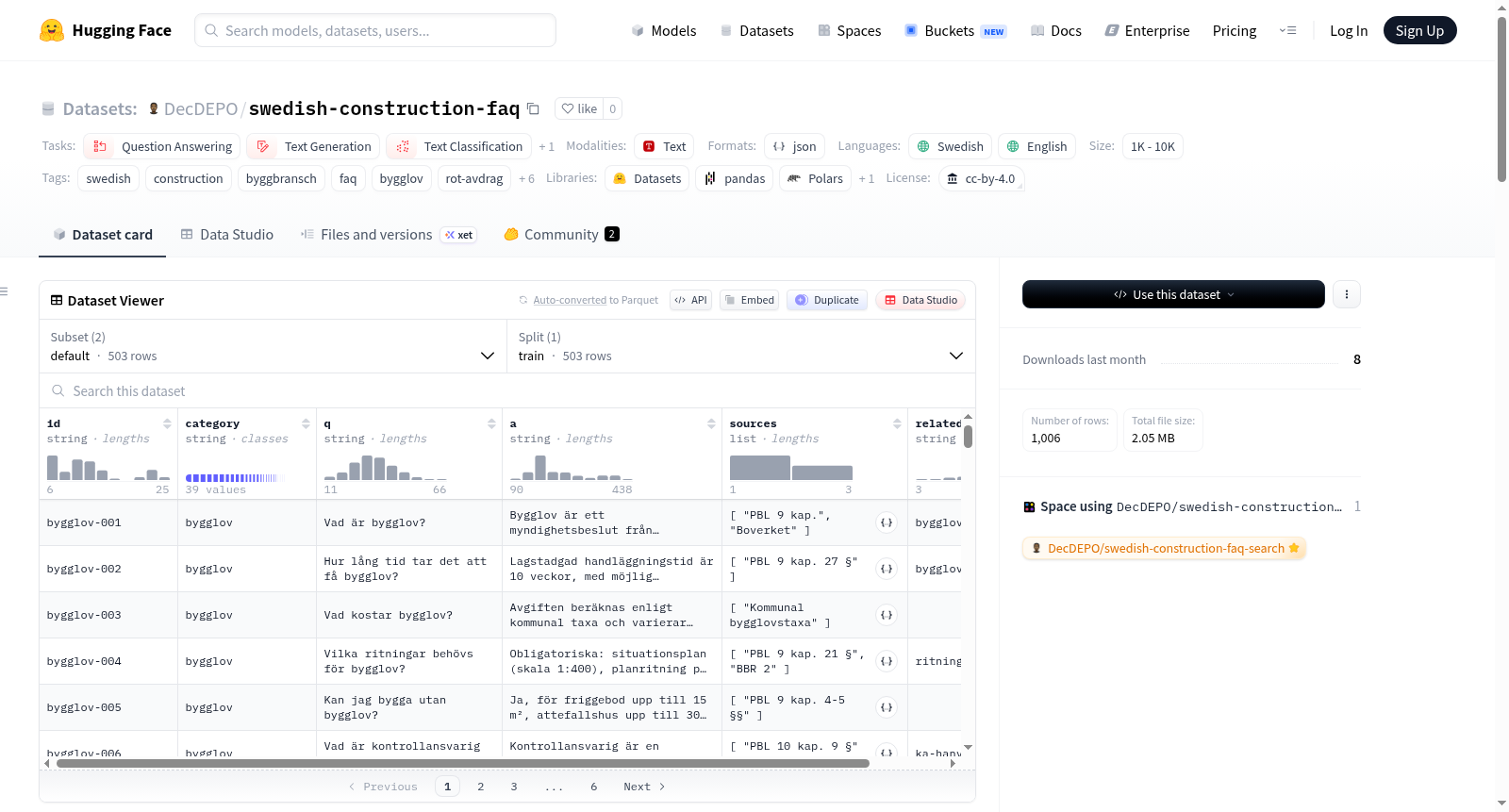The image size is (1509, 812).
Task: Open the Use this dataset dropdown
Action: point(1173,294)
